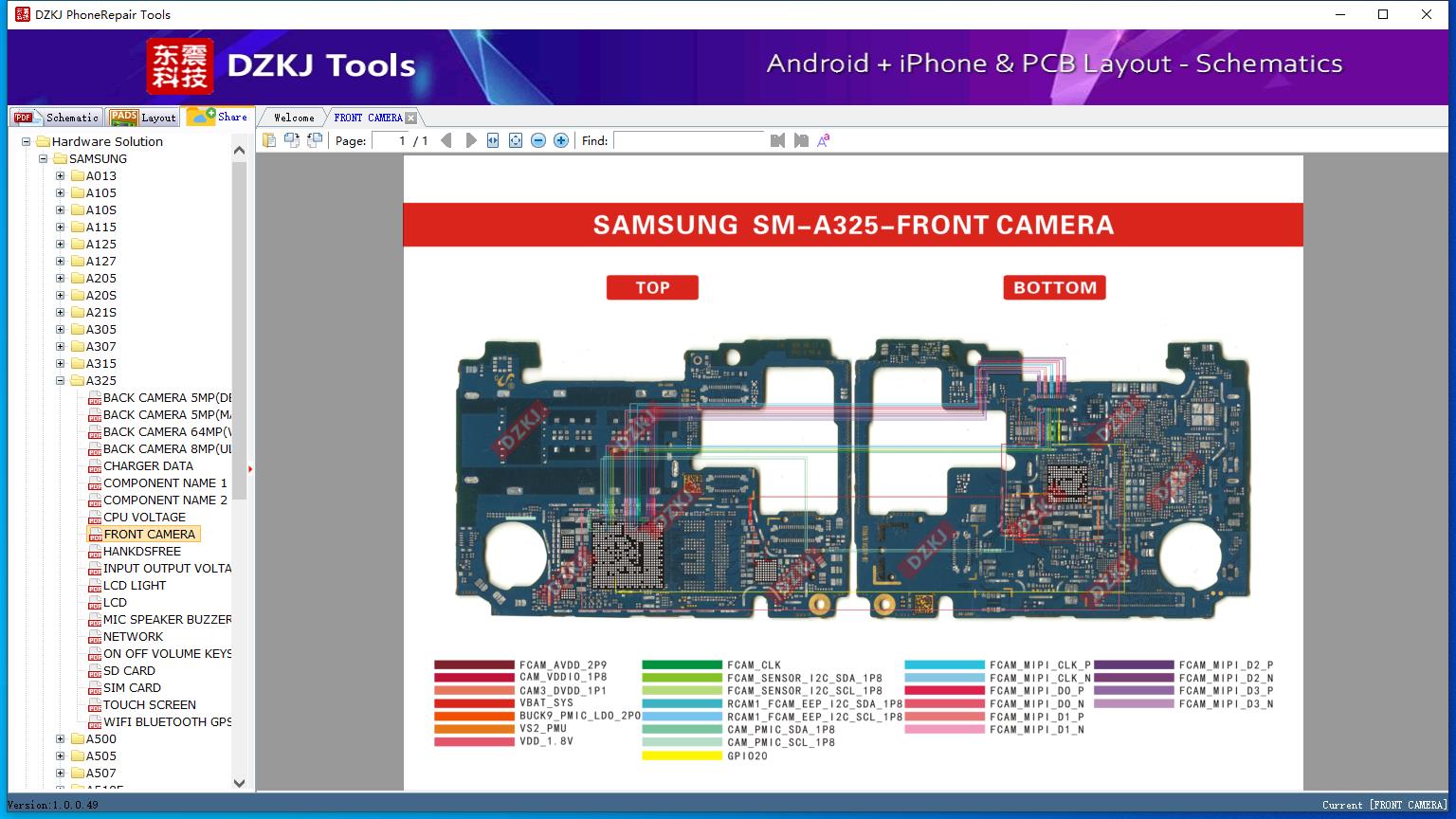Expand the A013 folder node
The width and height of the screenshot is (1456, 819).
(x=61, y=176)
